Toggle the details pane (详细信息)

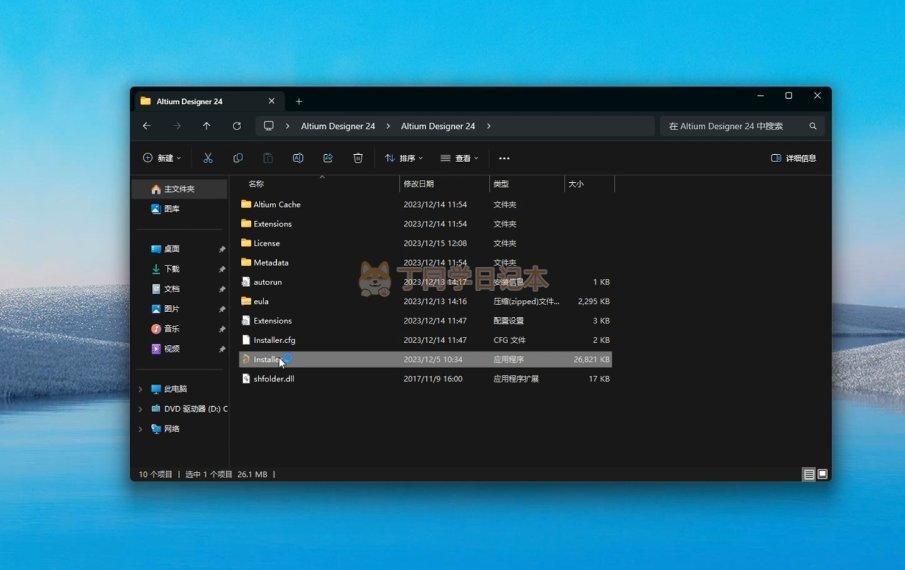coord(793,158)
